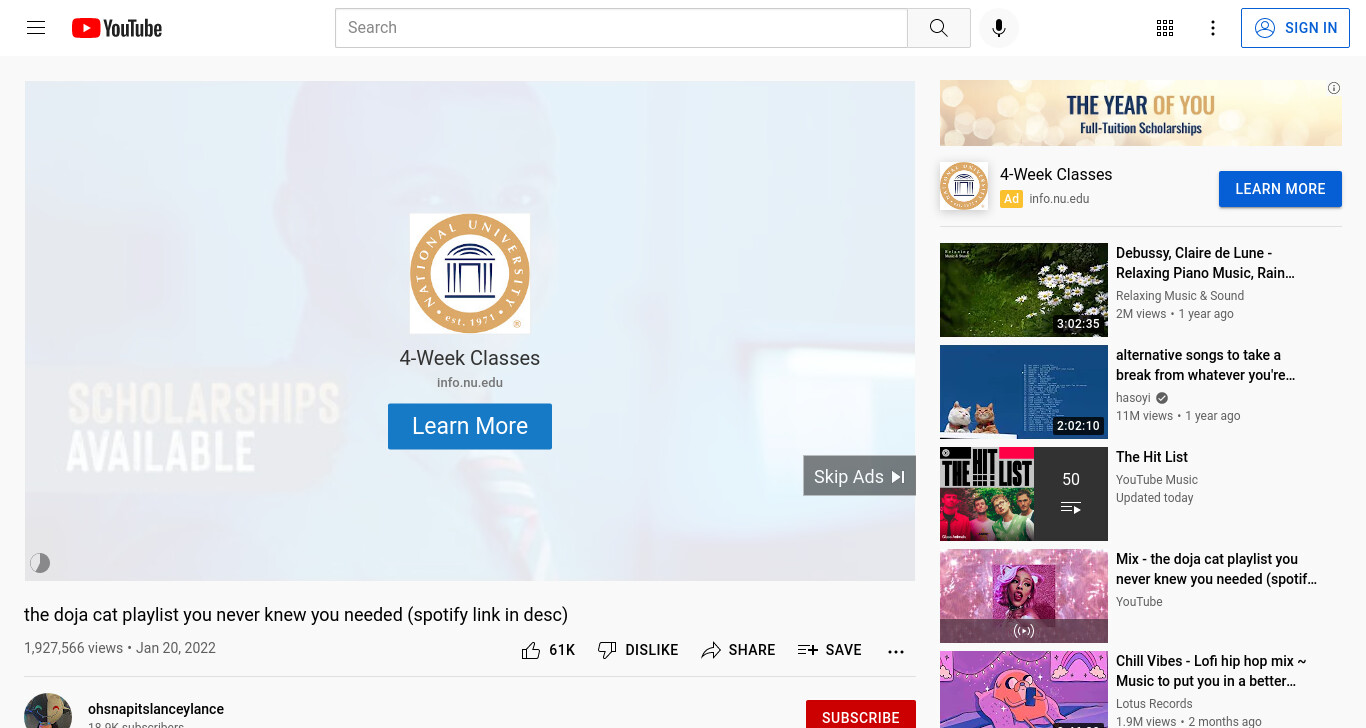Click the yellow Ad badge in sidebar
The width and height of the screenshot is (1366, 728).
[x=1011, y=199]
